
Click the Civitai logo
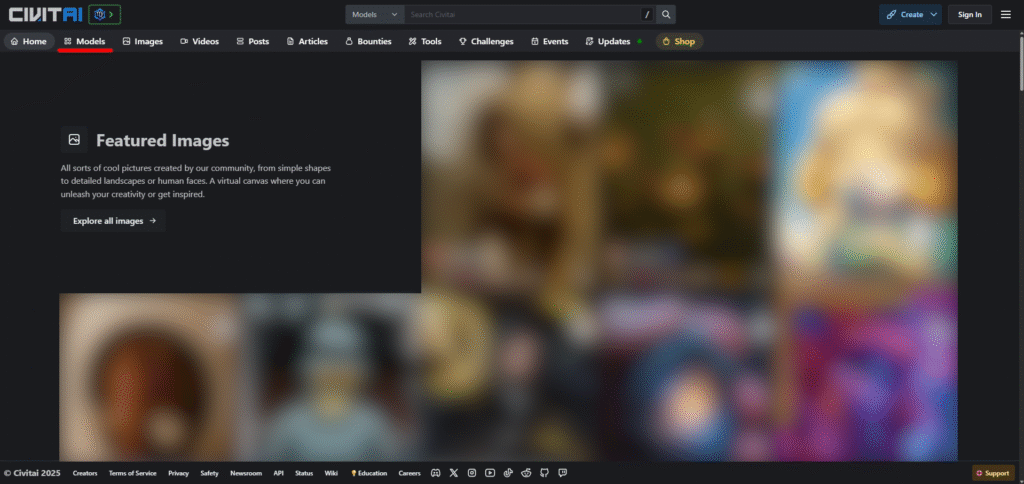43,14
